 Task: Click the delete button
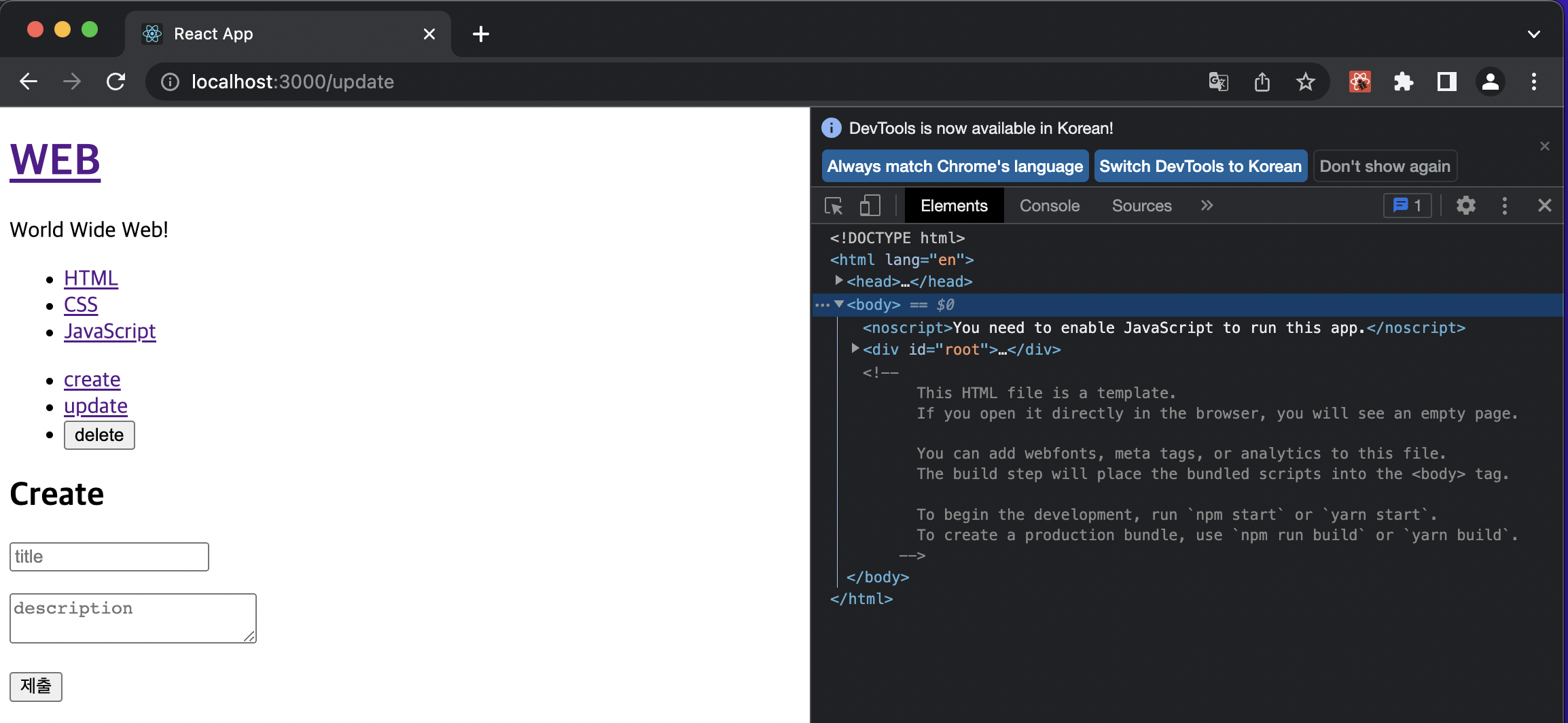[x=99, y=435]
